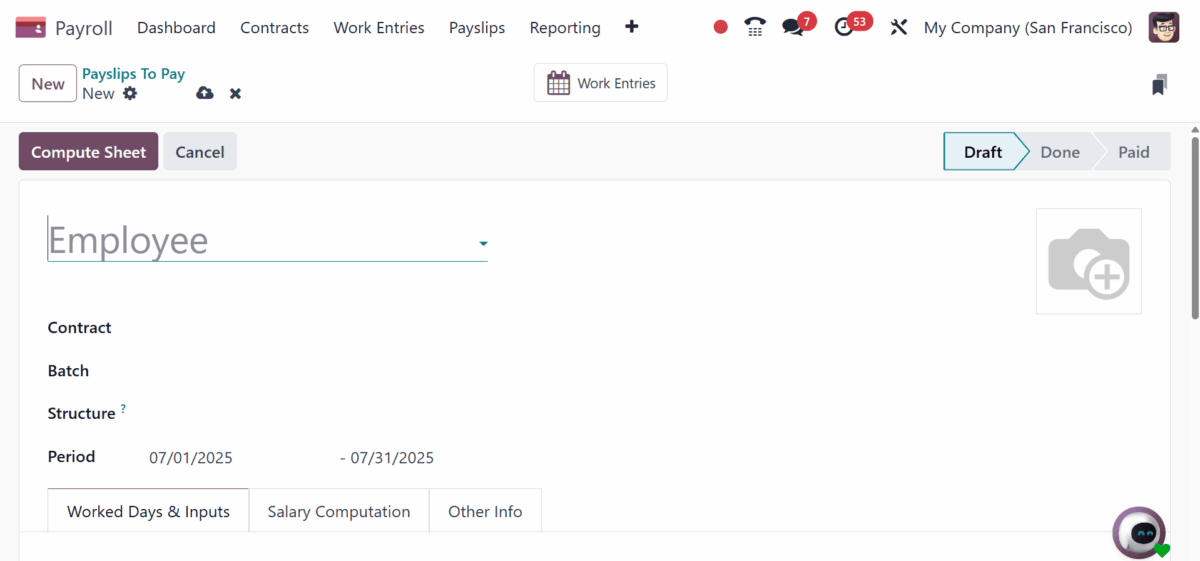Discard changes with the X icon
This screenshot has width=1200, height=561.
tap(235, 93)
